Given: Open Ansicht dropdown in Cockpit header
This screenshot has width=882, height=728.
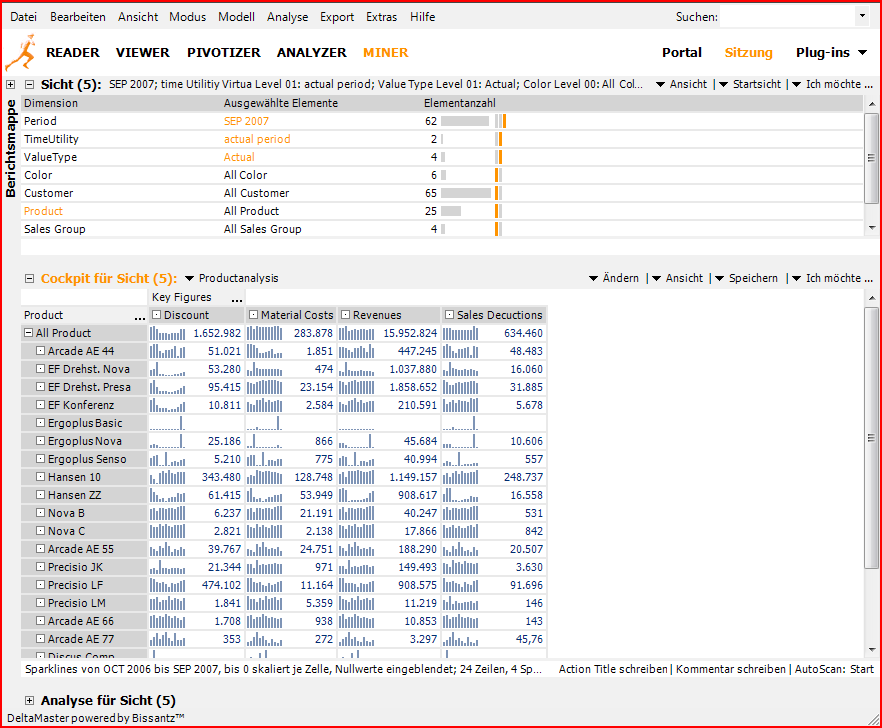Looking at the screenshot, I should 677,278.
